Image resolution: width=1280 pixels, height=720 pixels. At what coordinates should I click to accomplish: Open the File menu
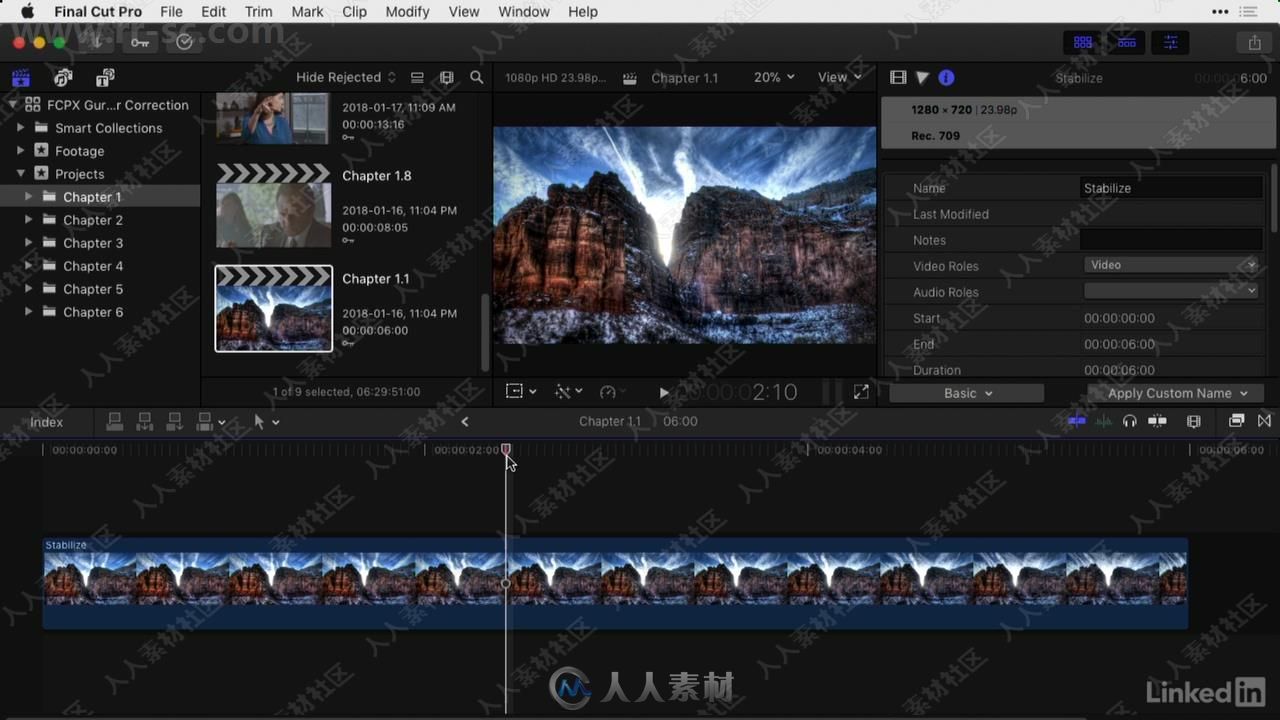(171, 12)
